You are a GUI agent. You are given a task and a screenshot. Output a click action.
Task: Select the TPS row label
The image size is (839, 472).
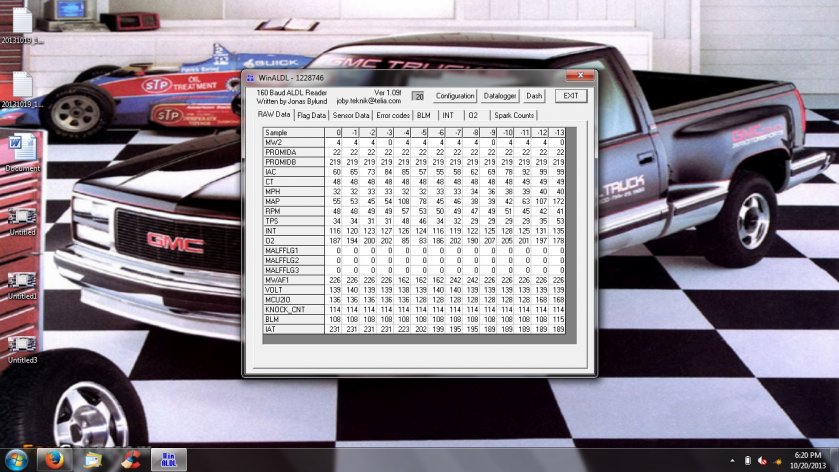click(x=293, y=220)
